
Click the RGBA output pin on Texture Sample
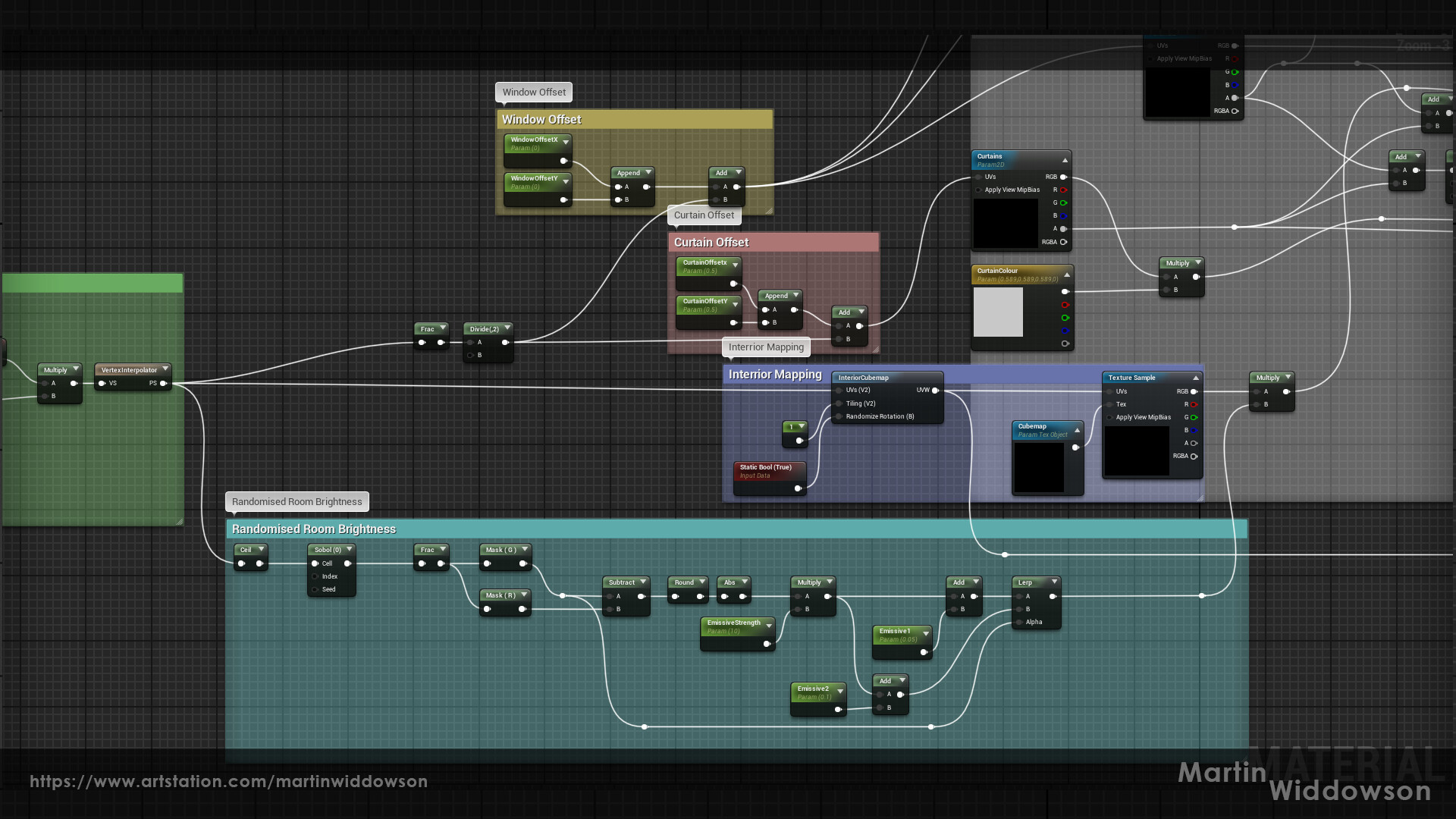(x=1194, y=457)
